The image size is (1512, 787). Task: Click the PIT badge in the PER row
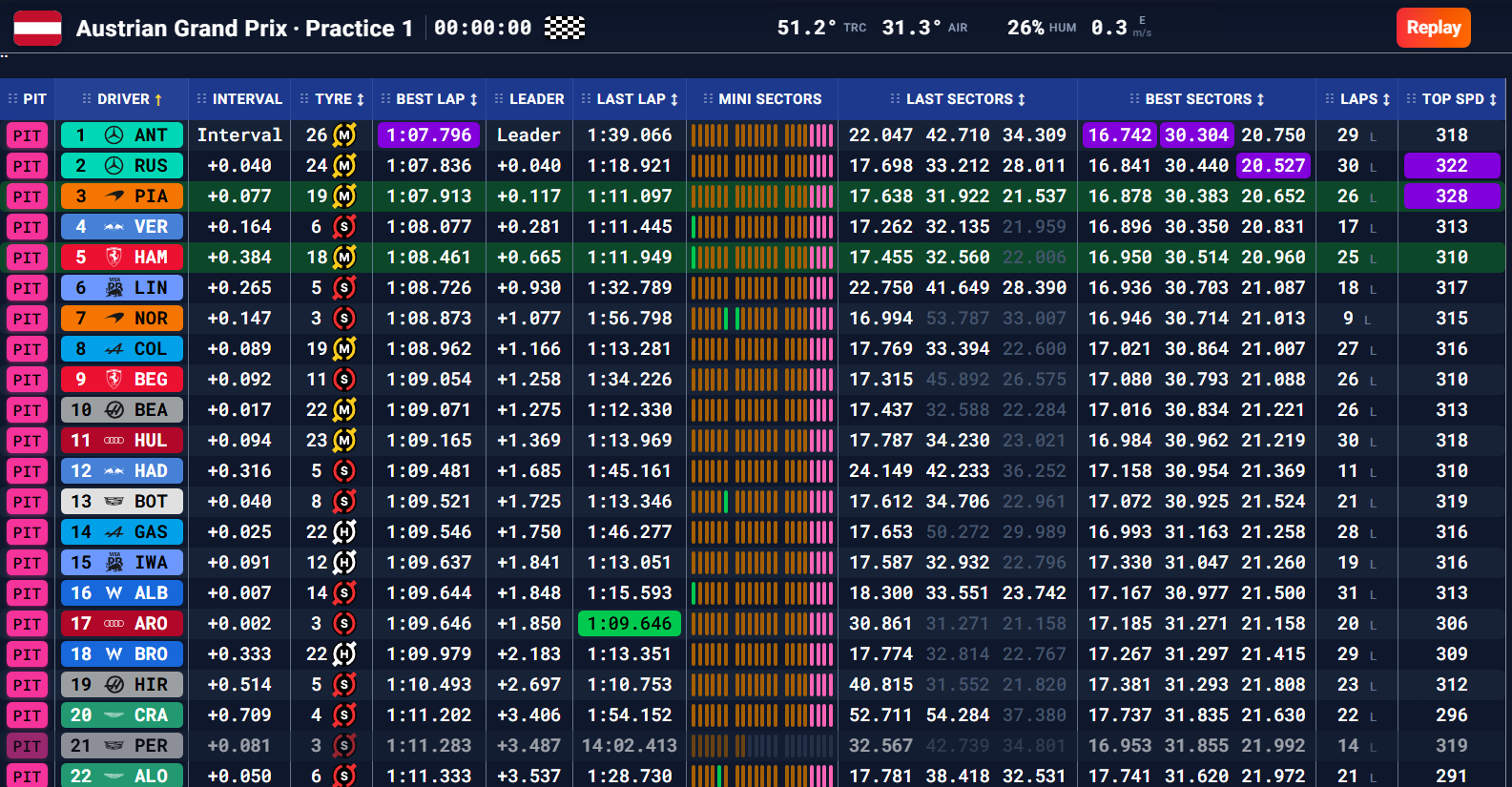27,746
